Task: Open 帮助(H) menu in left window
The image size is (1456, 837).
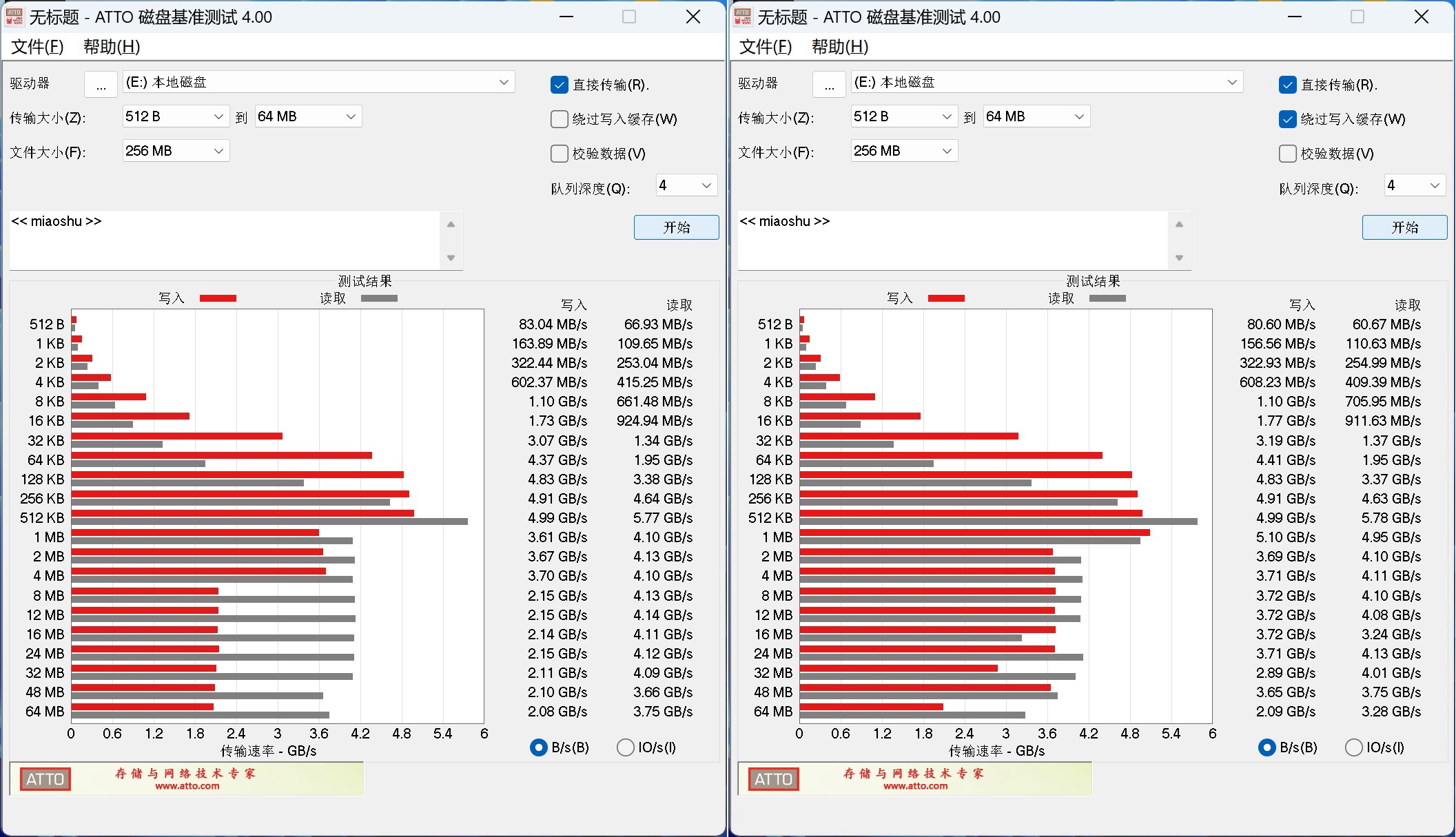Action: [112, 47]
